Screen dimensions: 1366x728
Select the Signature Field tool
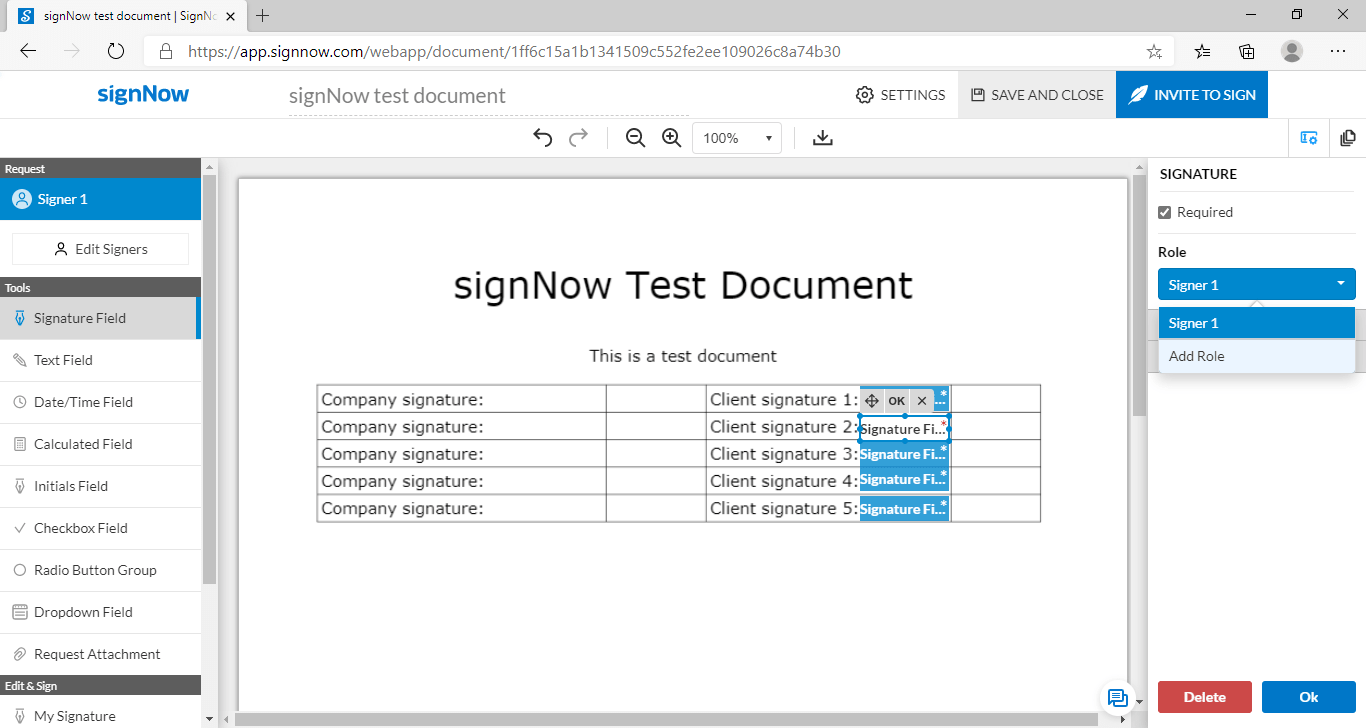coord(100,318)
